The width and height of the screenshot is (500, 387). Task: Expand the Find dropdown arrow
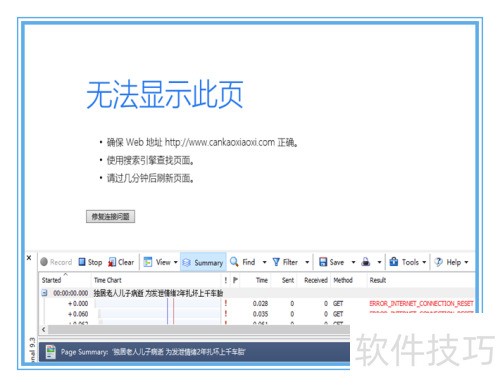tap(264, 262)
